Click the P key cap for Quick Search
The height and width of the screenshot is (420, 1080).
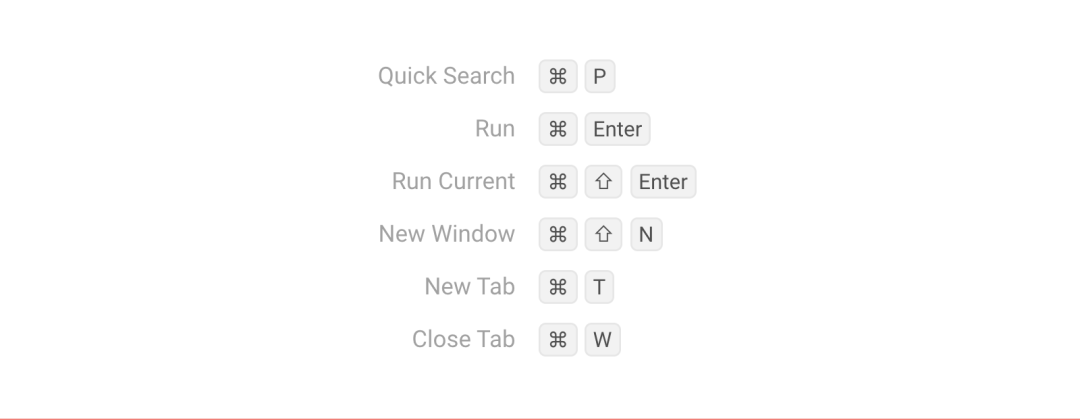point(599,77)
